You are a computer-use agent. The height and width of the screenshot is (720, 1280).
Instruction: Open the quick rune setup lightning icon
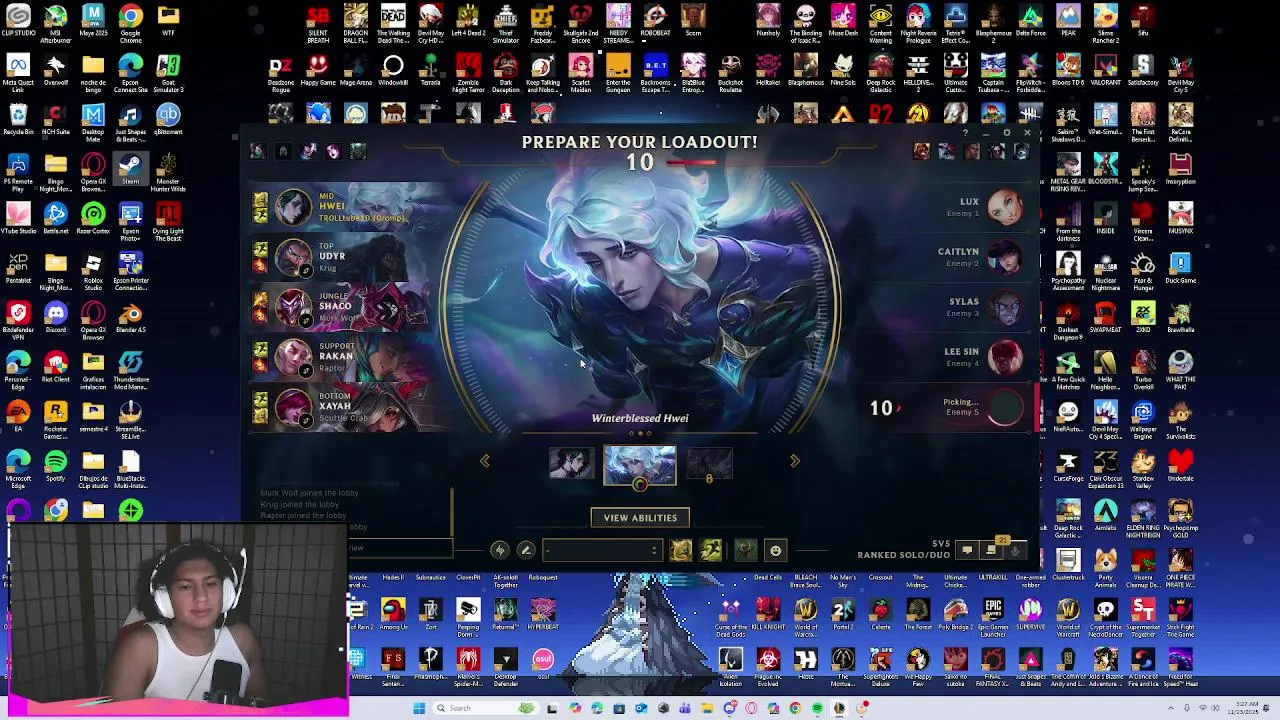tap(500, 550)
